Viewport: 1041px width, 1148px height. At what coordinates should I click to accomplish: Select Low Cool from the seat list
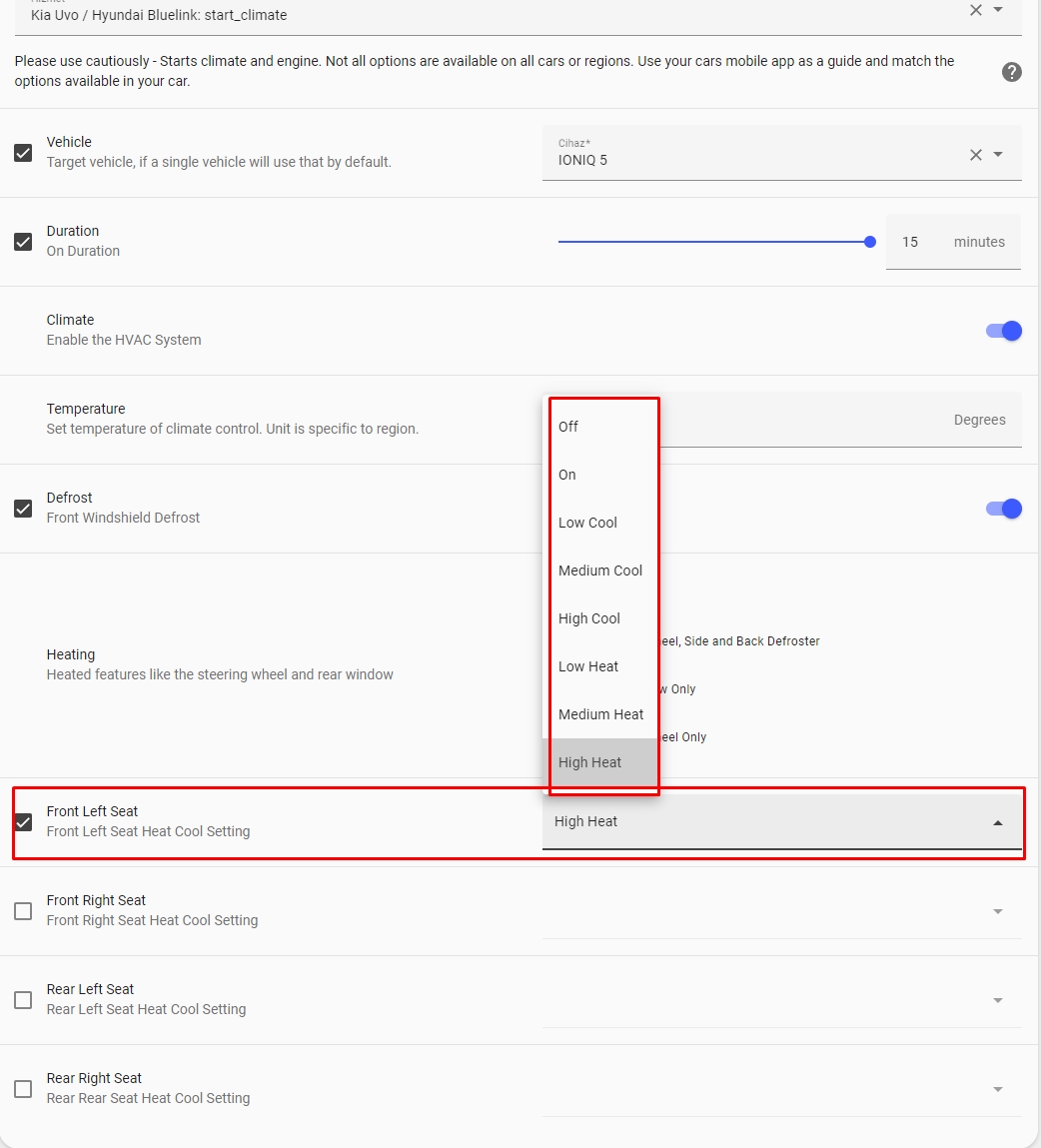587,523
